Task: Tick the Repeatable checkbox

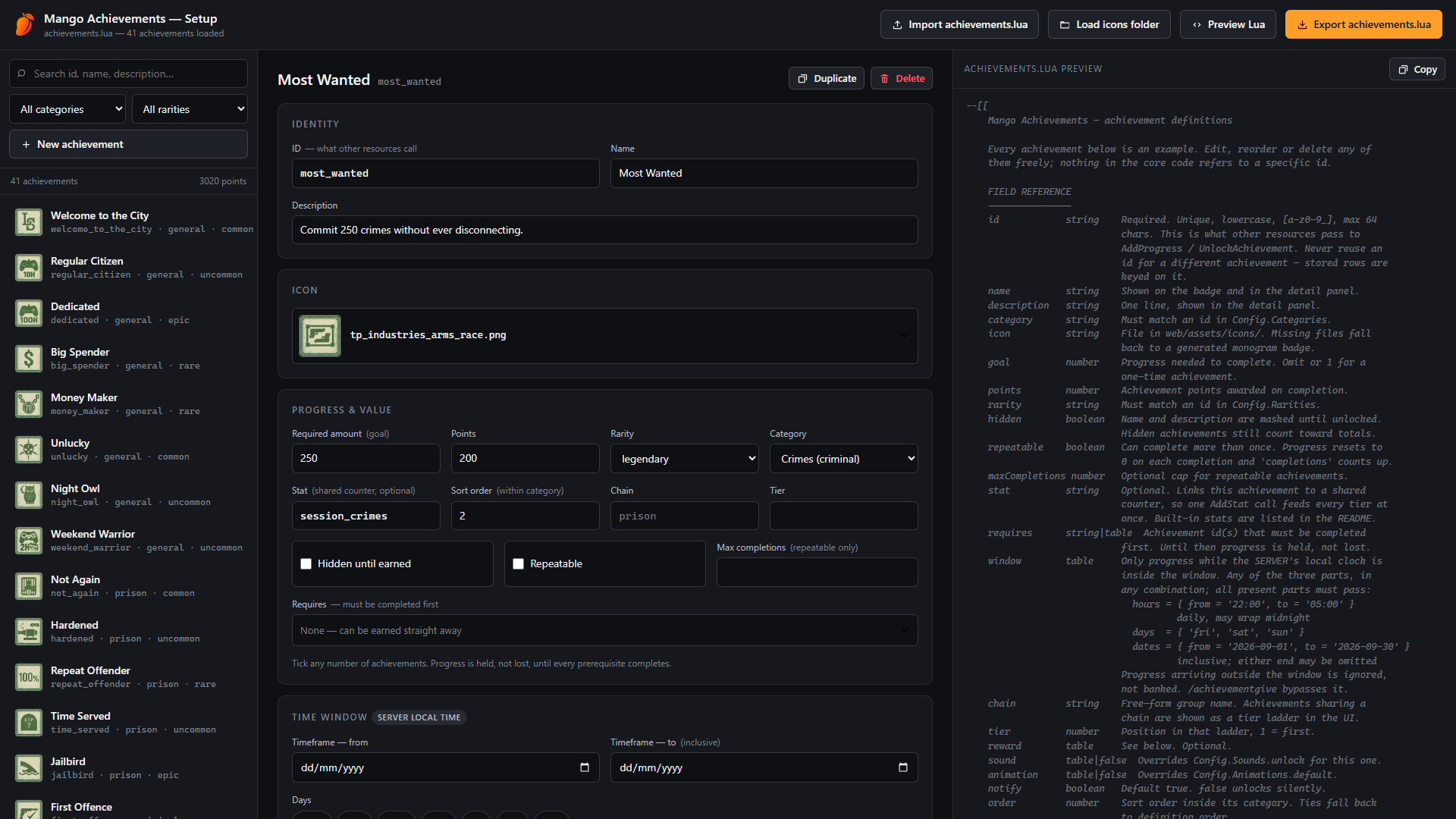Action: pos(519,564)
